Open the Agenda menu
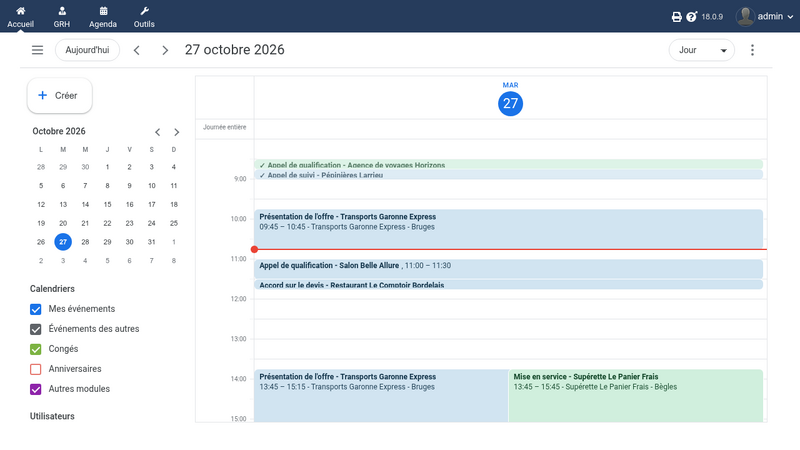The height and width of the screenshot is (450, 800). point(103,17)
